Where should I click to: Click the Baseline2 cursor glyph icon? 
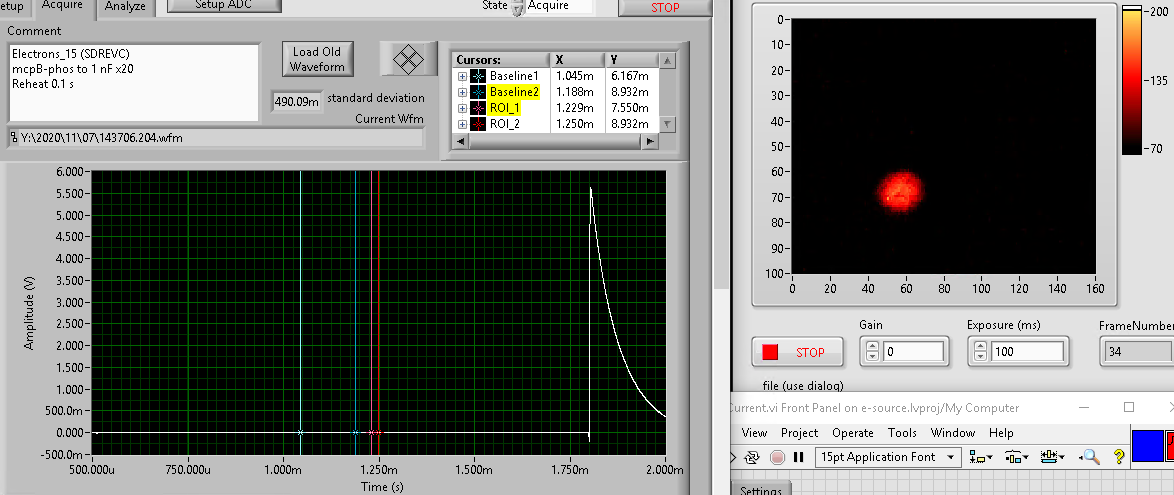pyautogui.click(x=478, y=92)
